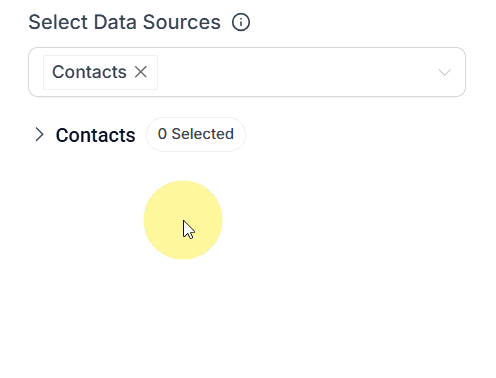This screenshot has height=378, width=496.
Task: Open the Contacts field list by its title
Action: point(95,135)
